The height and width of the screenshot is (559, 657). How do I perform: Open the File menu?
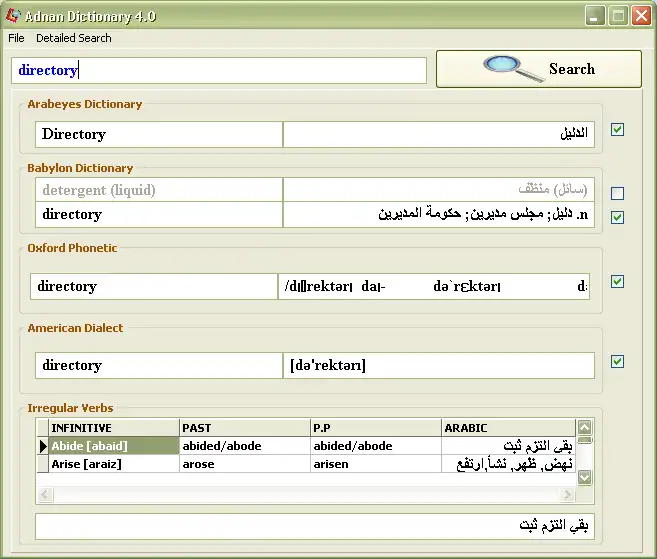click(x=16, y=38)
